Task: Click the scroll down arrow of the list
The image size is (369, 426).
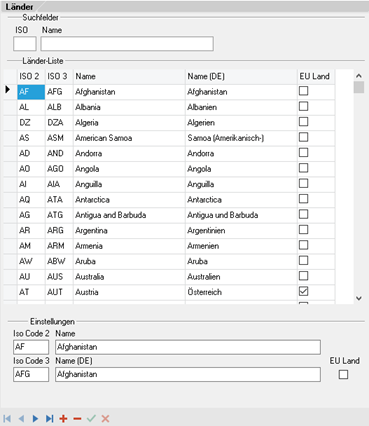Action: (x=359, y=298)
